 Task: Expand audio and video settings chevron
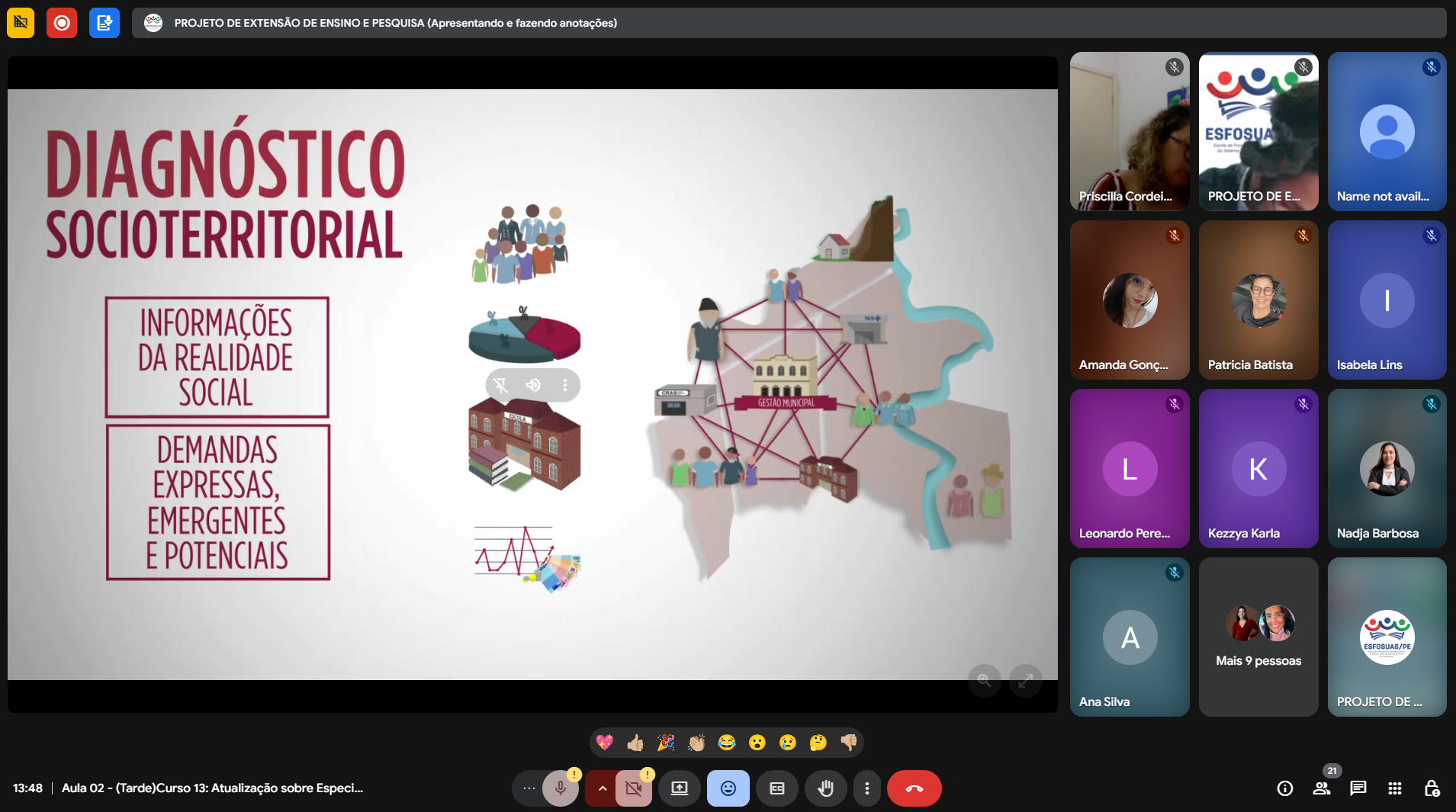coord(602,788)
